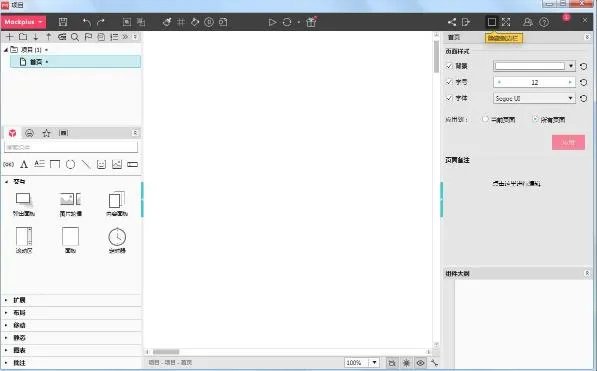Click the paint bucket icon in toolbar
Viewport: 597px width, 371px height.
pos(195,22)
